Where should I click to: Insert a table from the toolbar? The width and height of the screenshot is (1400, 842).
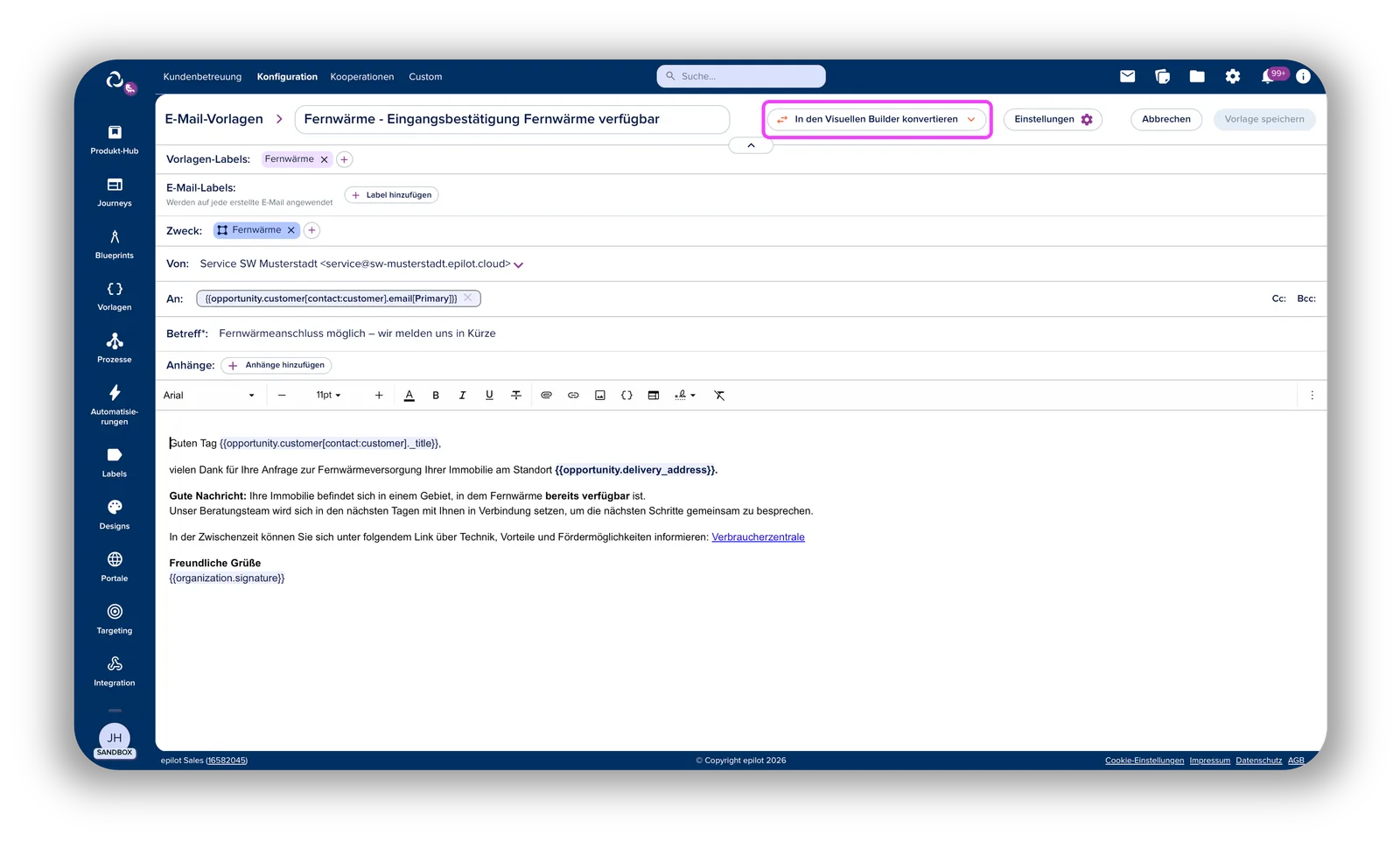click(x=654, y=396)
